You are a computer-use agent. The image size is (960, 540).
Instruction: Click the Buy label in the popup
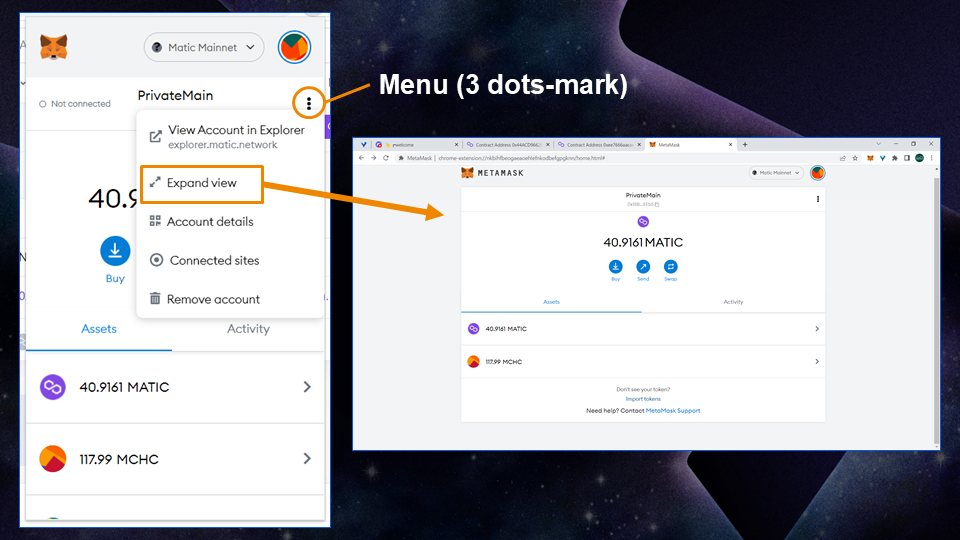point(115,279)
